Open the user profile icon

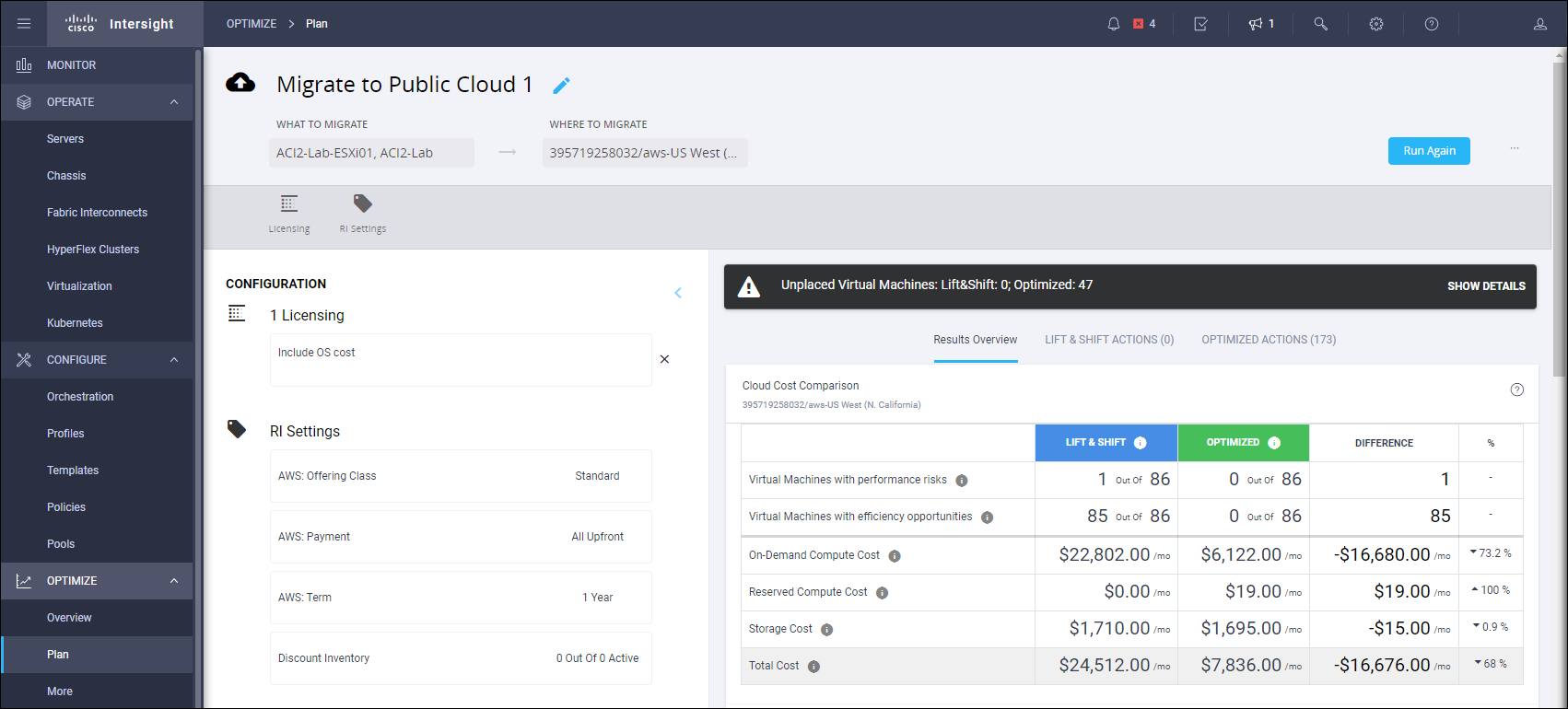1540,24
